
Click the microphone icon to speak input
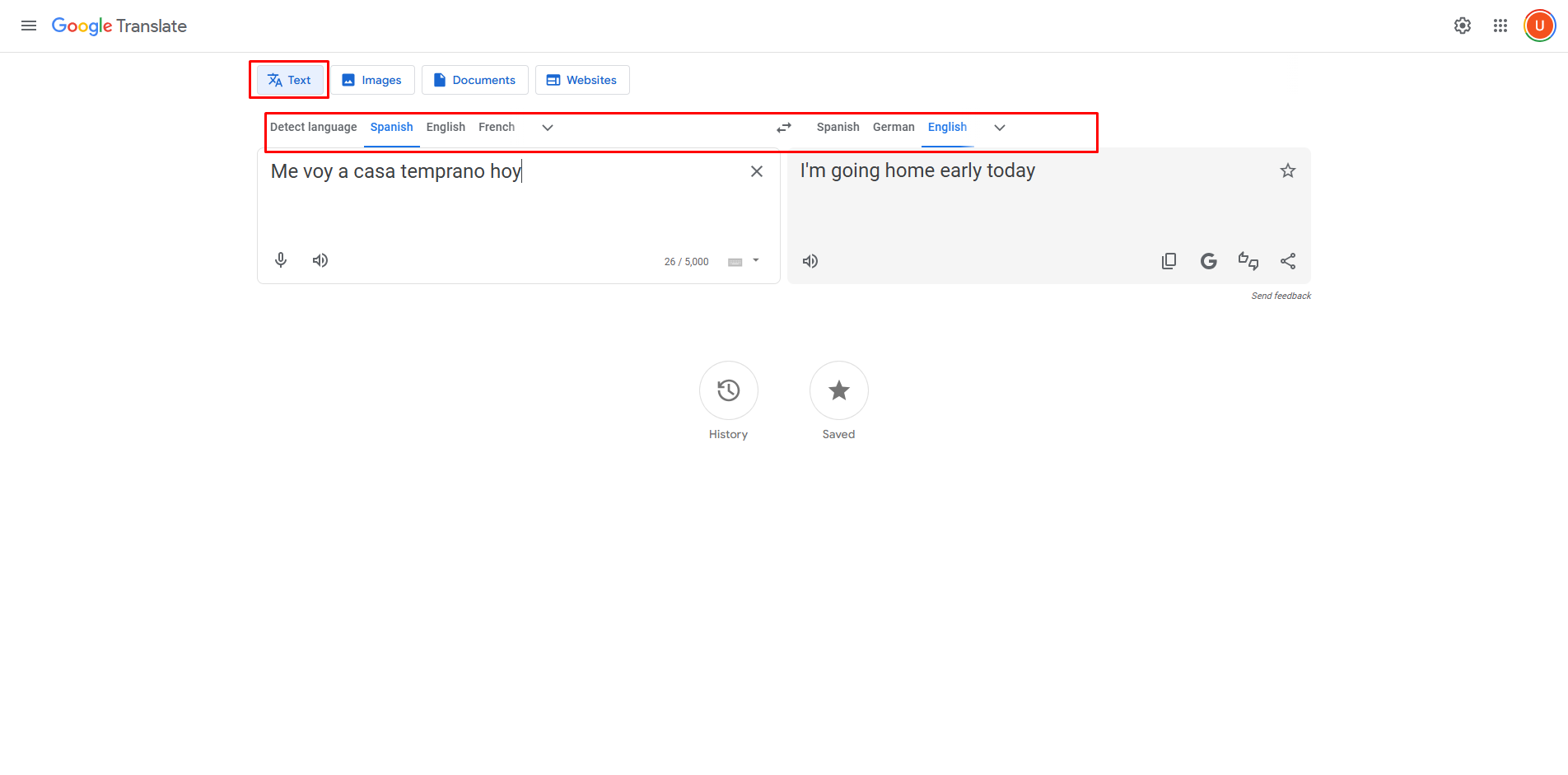280,260
